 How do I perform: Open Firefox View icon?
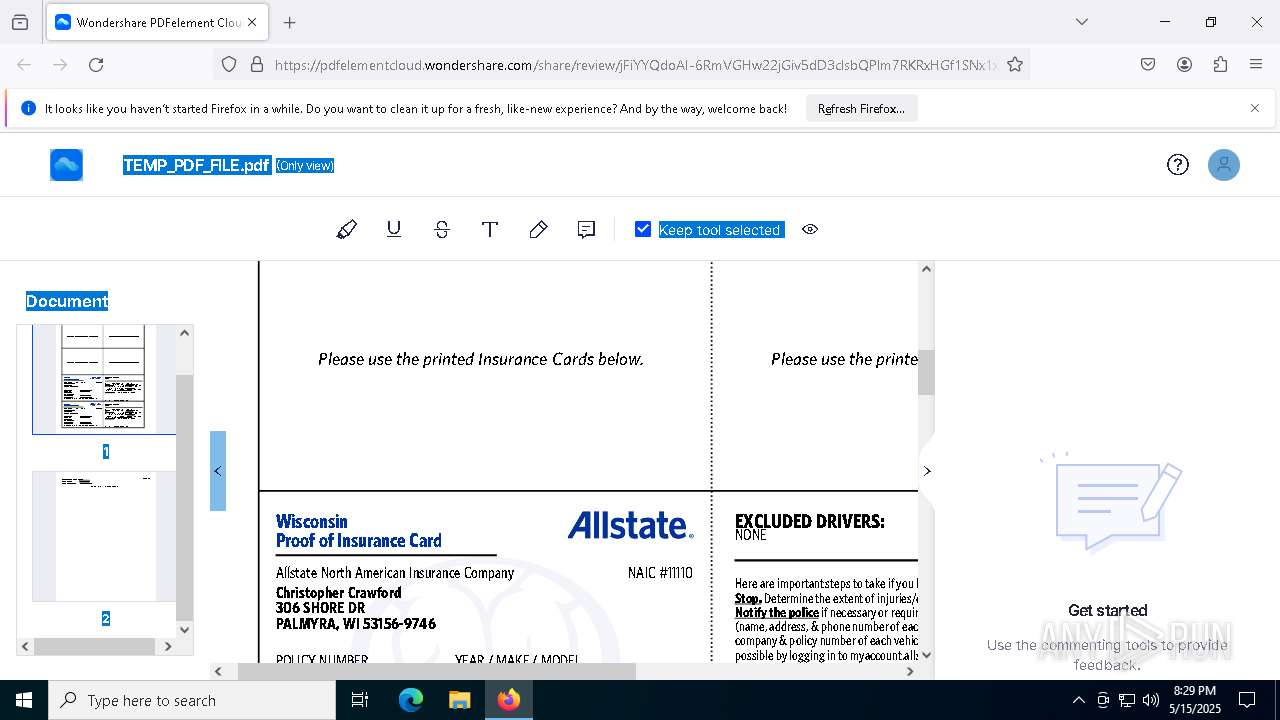coord(20,22)
